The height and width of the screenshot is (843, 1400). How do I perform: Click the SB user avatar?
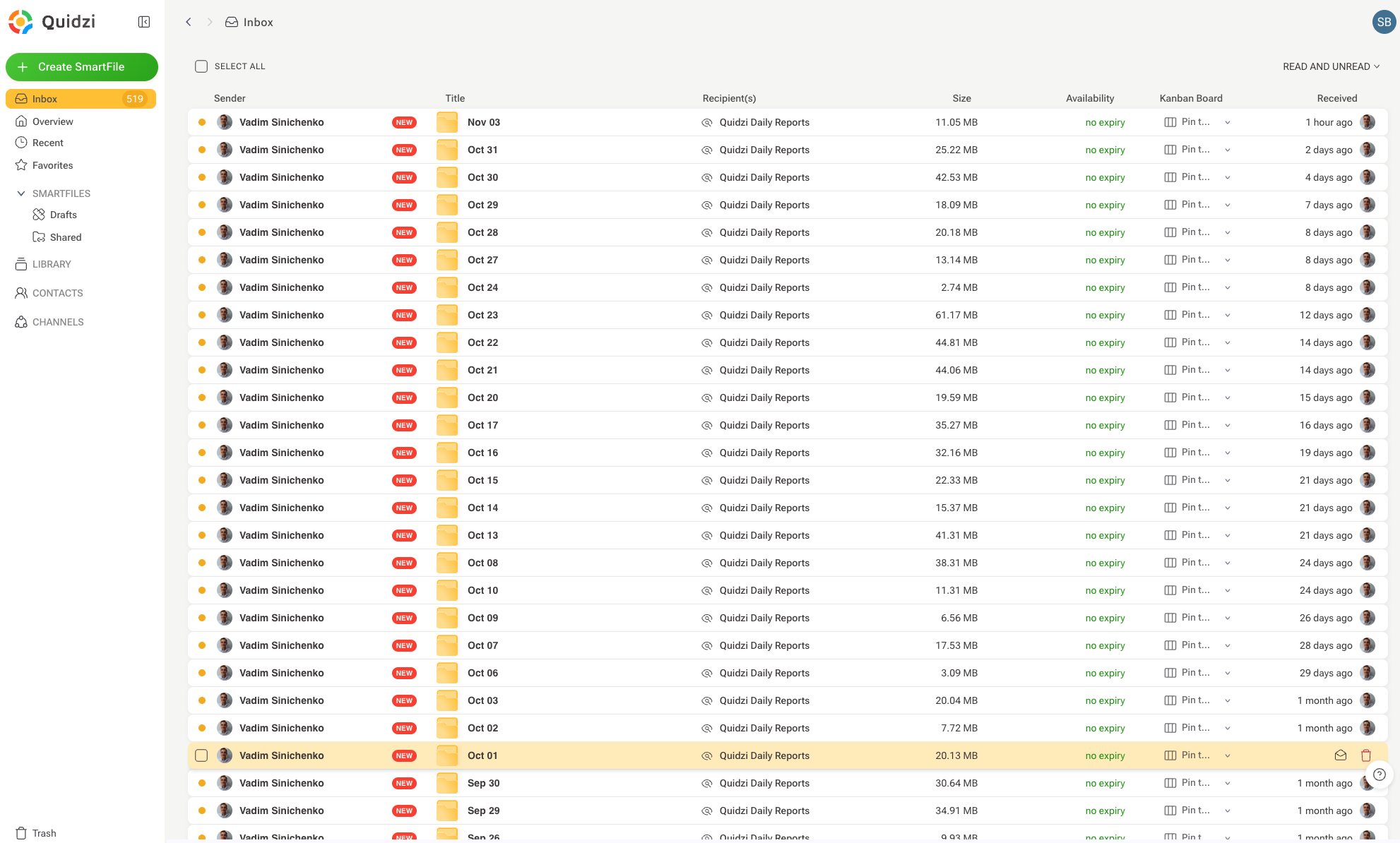1383,22
